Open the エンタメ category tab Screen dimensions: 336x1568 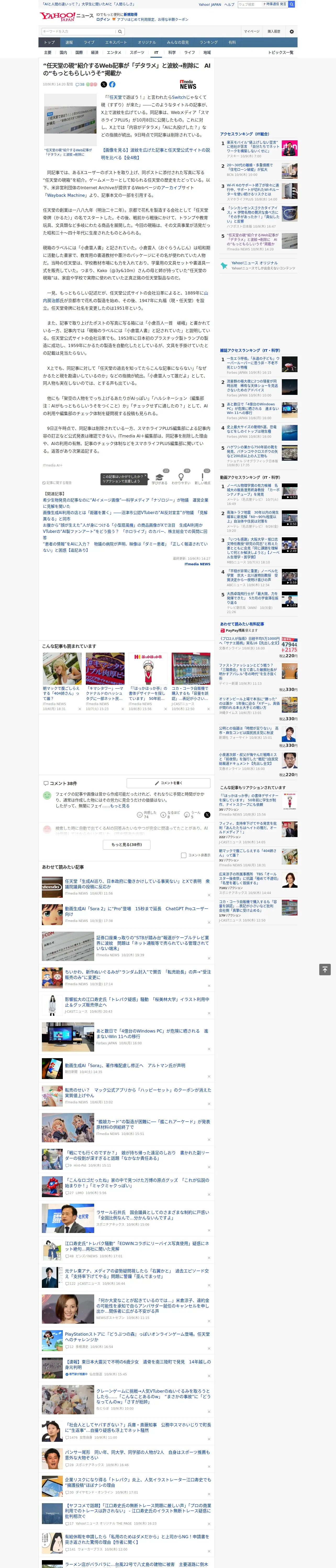click(x=114, y=52)
